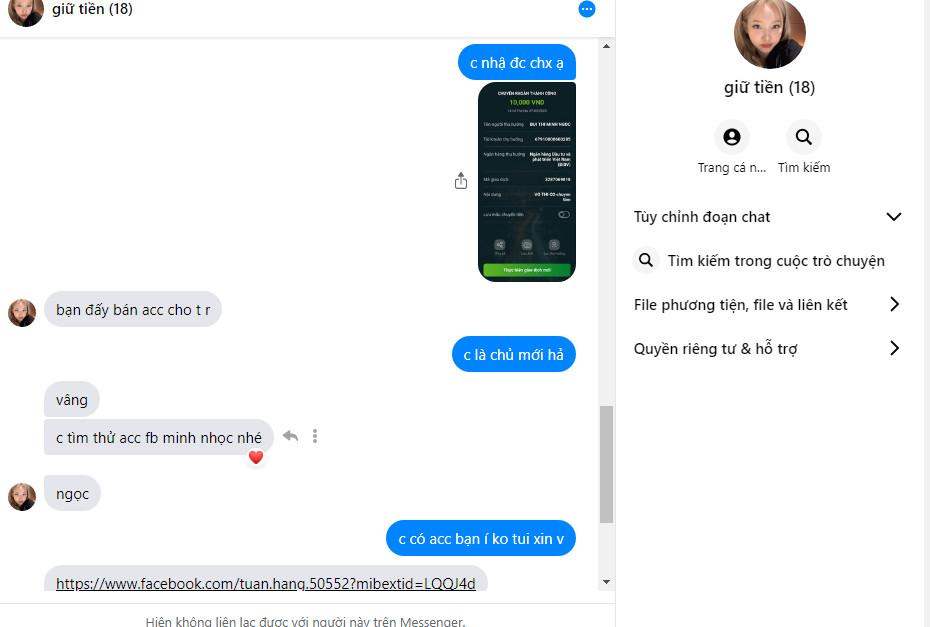
Task: Click the chat scrollbar down arrow
Action: 606,582
